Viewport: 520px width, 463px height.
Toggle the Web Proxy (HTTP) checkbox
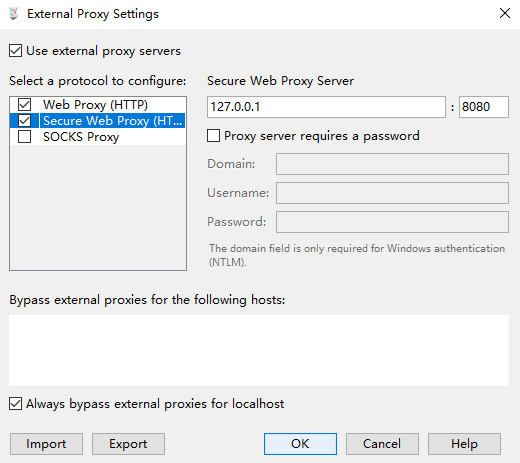(x=25, y=105)
